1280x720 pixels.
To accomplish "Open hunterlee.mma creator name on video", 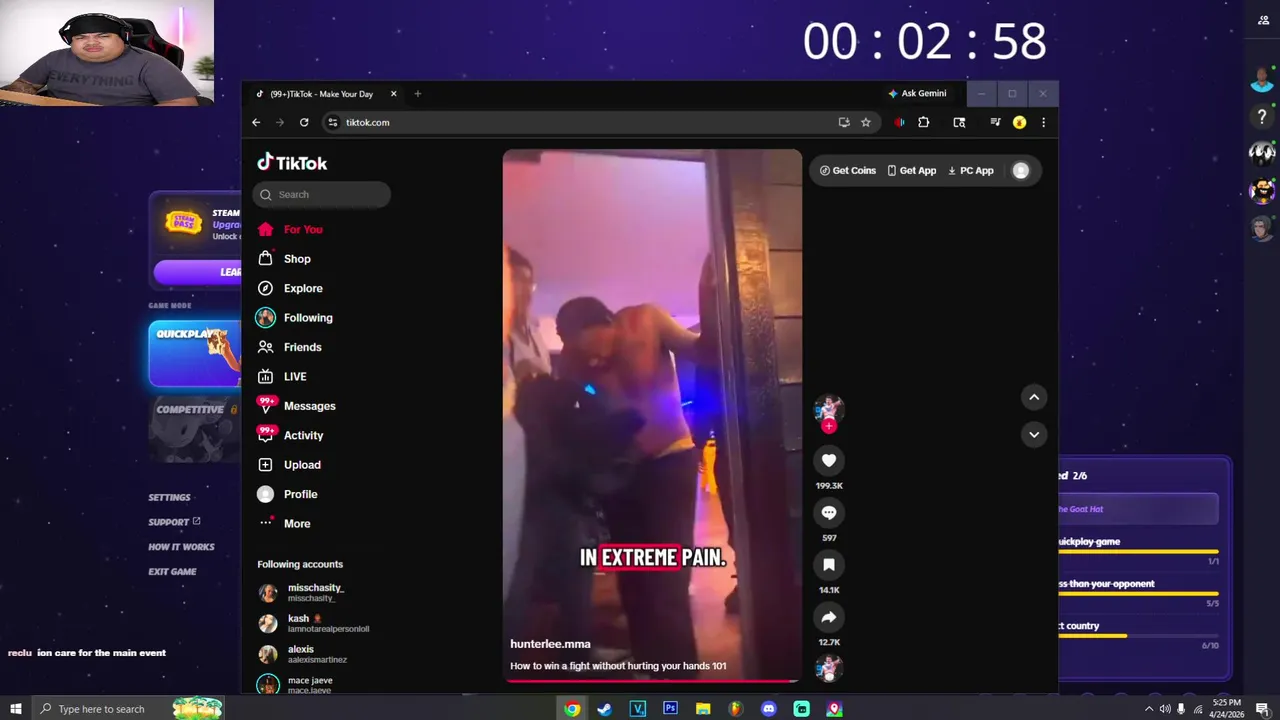I will click(550, 644).
